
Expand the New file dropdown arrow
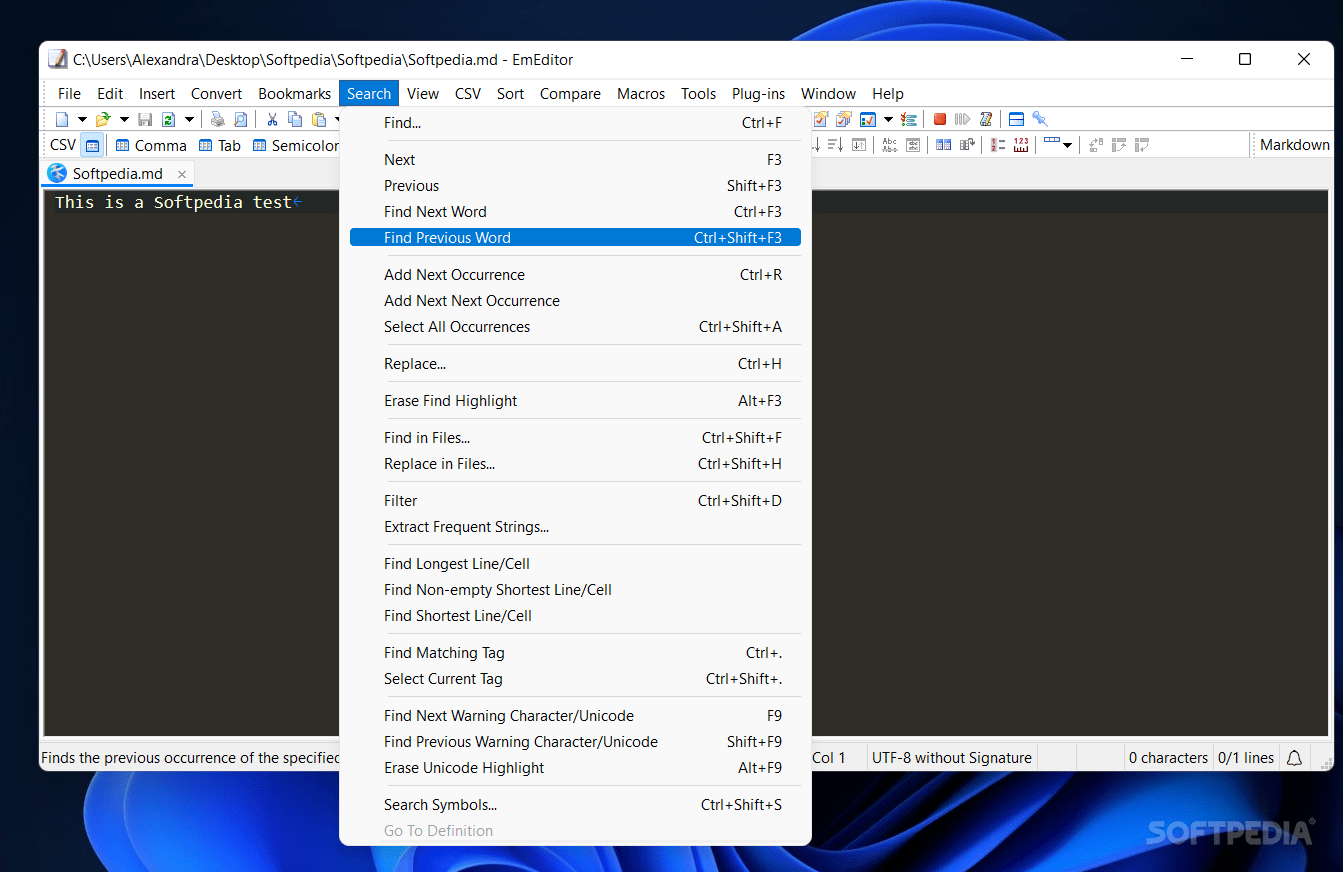82,120
